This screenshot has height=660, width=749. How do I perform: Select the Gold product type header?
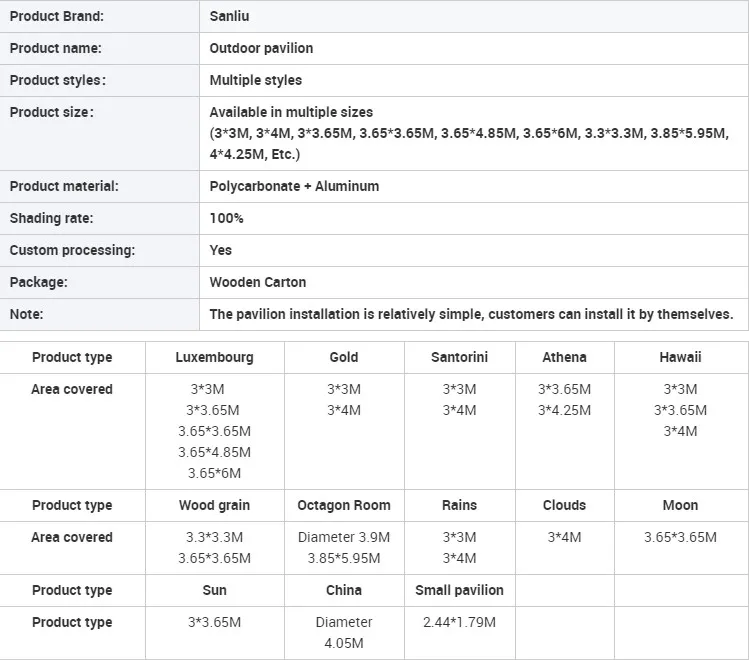pyautogui.click(x=344, y=357)
